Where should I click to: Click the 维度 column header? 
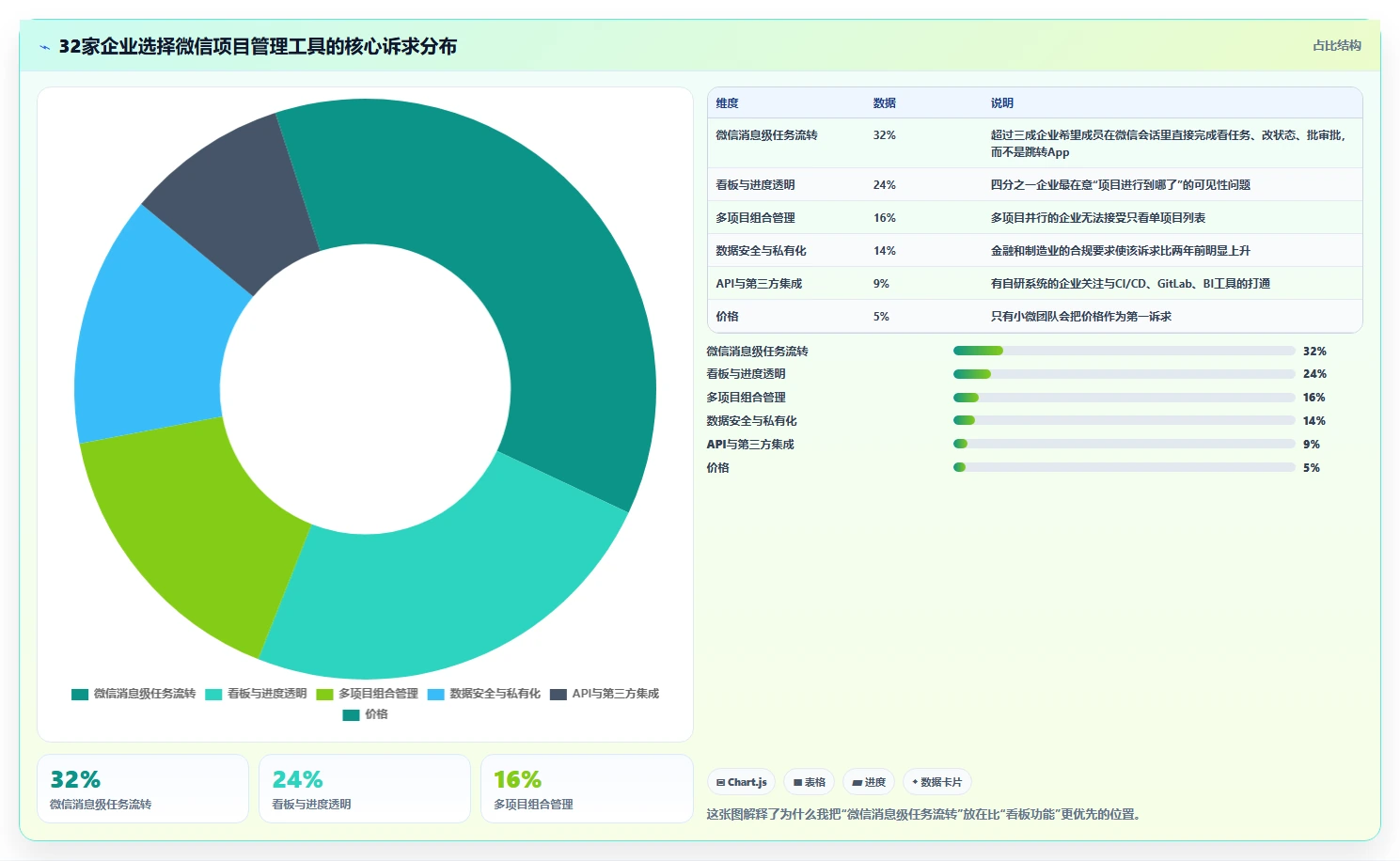point(727,103)
